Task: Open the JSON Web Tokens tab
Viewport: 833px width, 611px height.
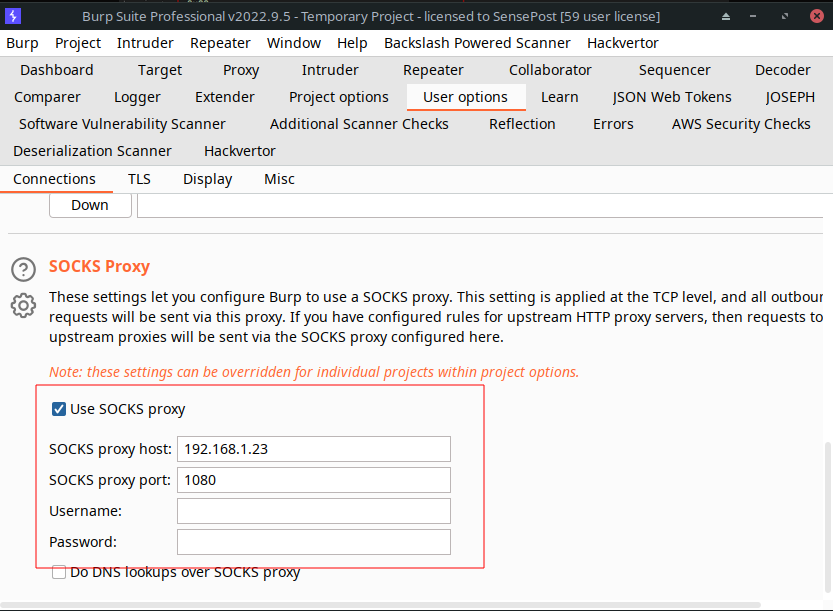Action: 672,97
